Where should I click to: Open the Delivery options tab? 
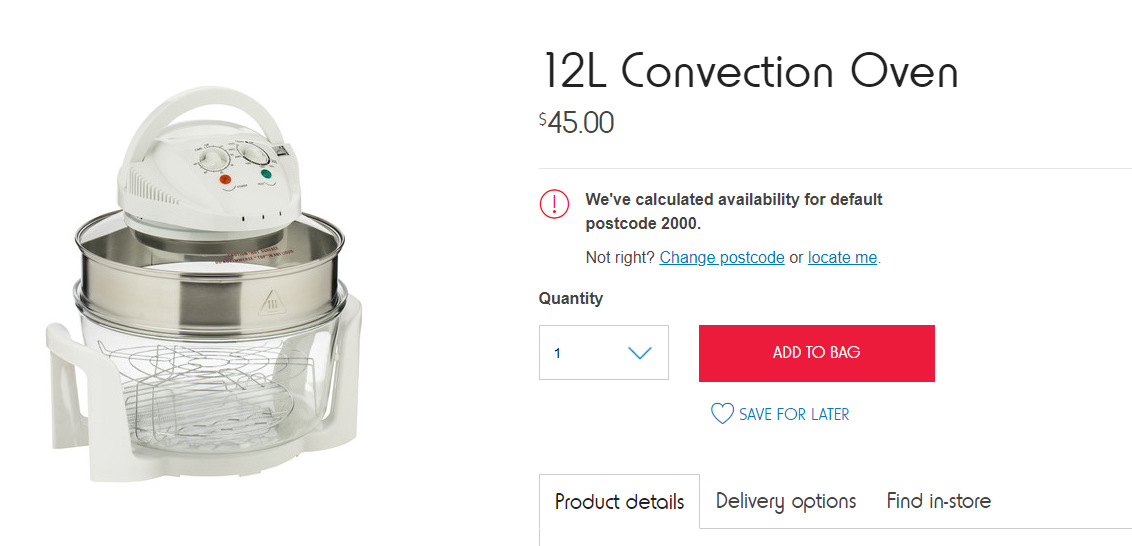coord(786,501)
